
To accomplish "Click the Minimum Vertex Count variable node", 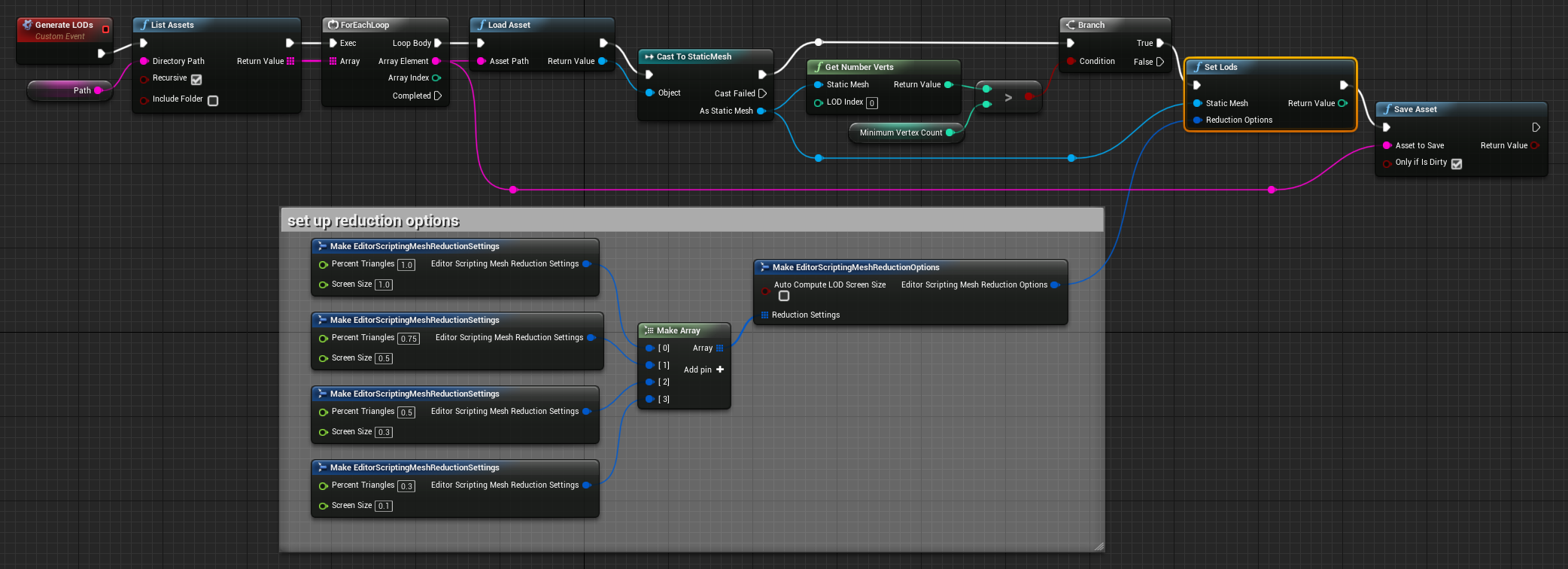I will (906, 132).
